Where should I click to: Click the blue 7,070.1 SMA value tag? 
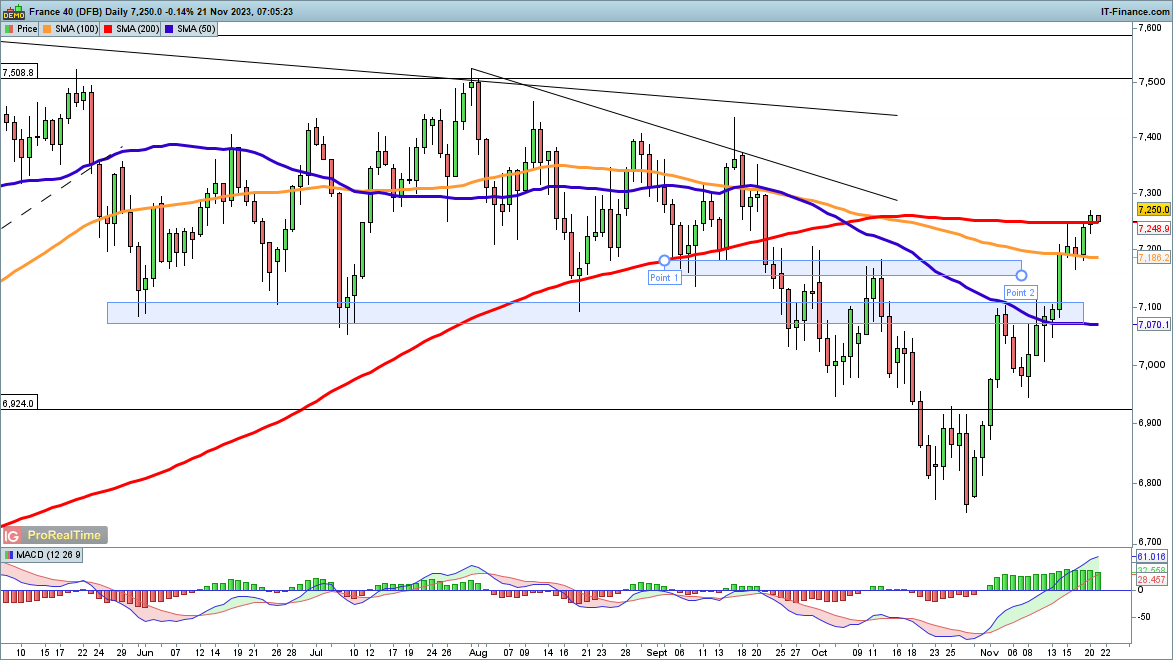[x=1153, y=325]
